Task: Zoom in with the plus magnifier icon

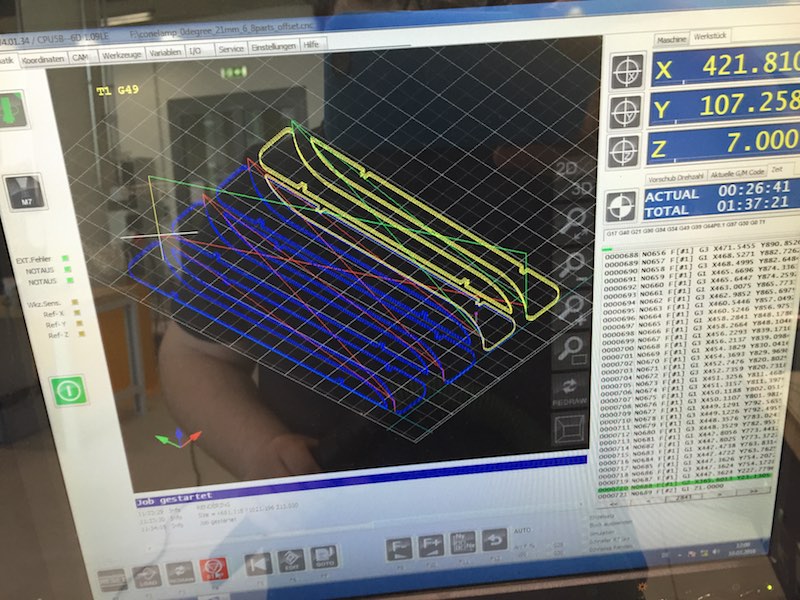Action: [572, 307]
